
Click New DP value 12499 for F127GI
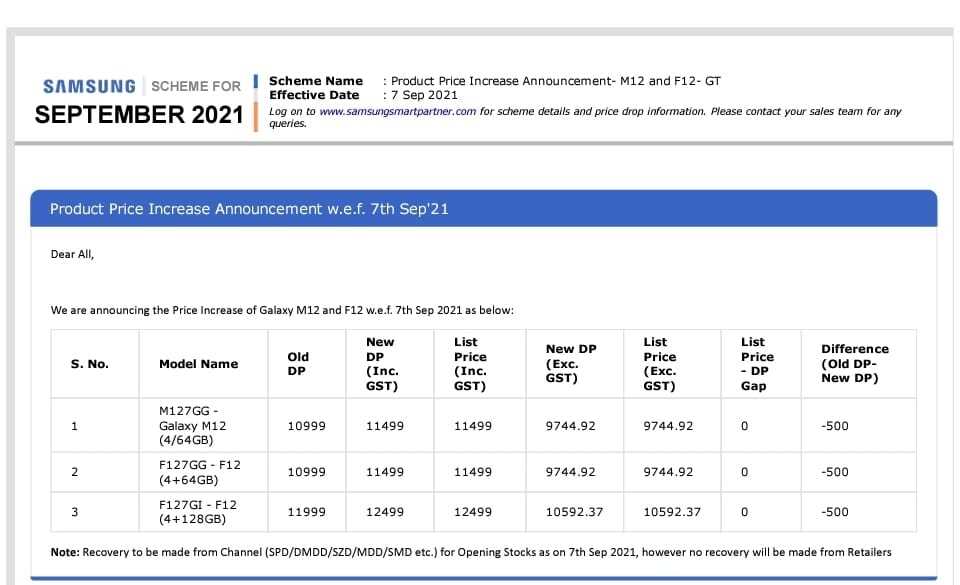coord(385,512)
